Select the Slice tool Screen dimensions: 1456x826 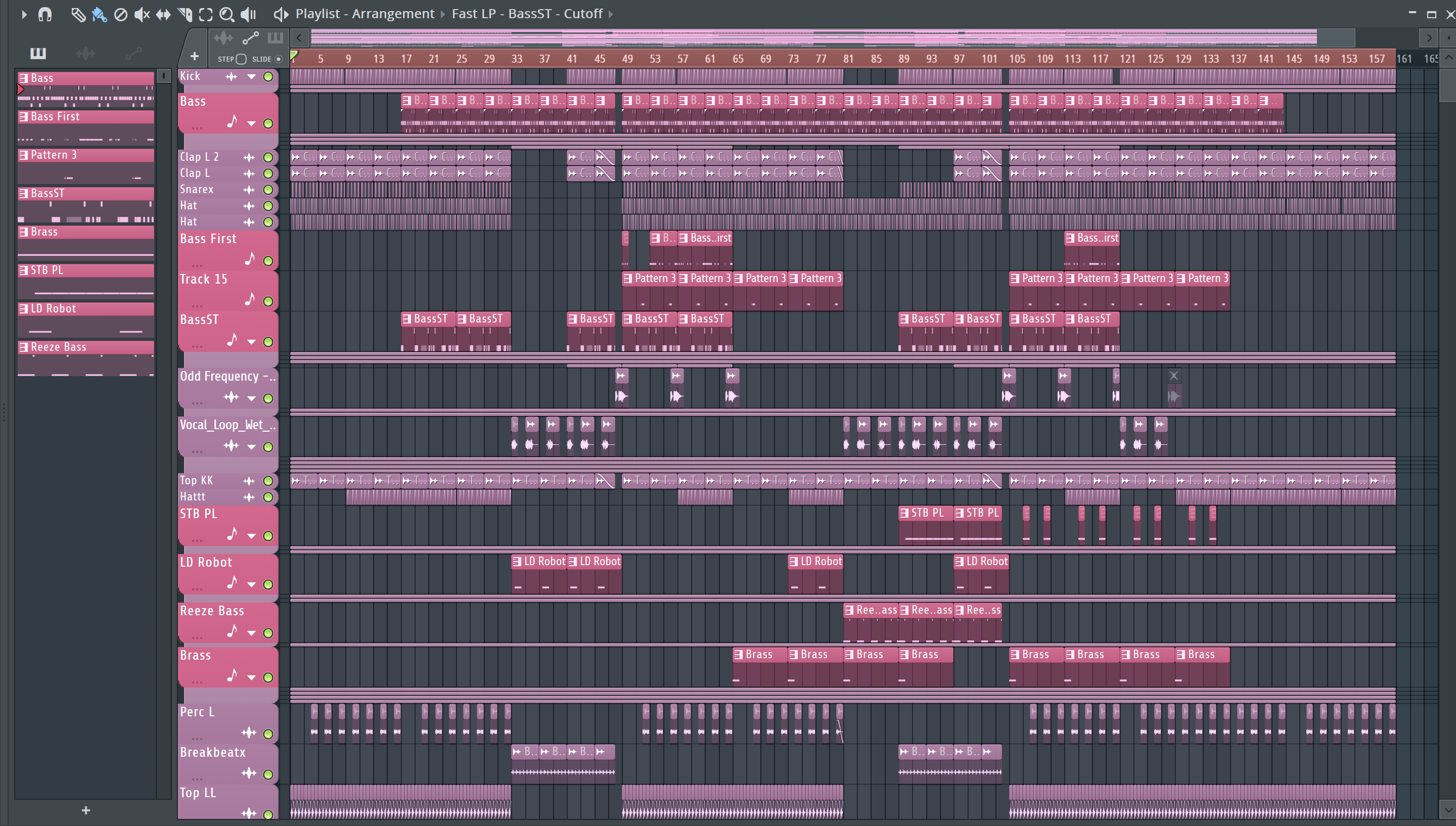click(185, 14)
